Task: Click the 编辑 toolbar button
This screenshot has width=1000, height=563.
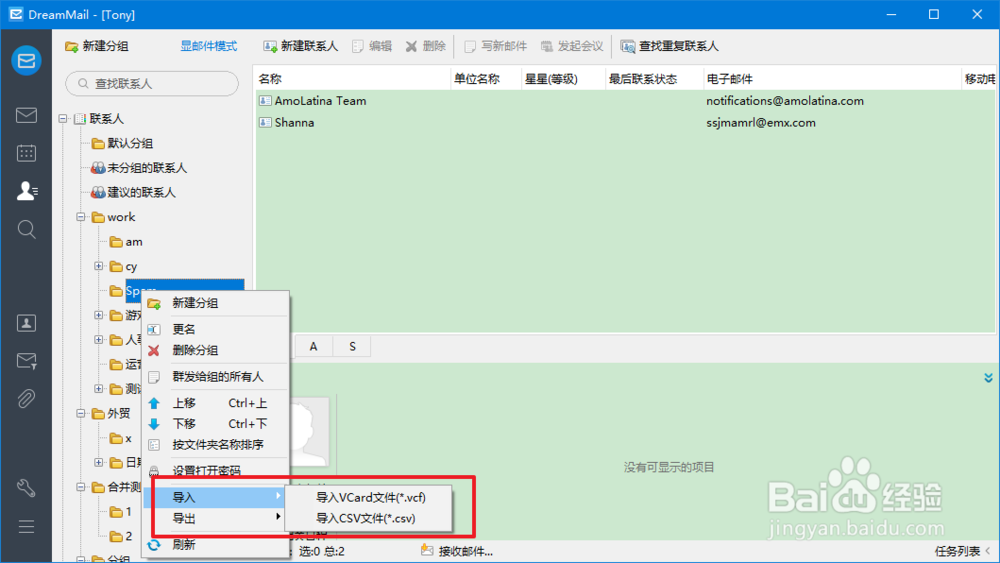Action: coord(372,46)
